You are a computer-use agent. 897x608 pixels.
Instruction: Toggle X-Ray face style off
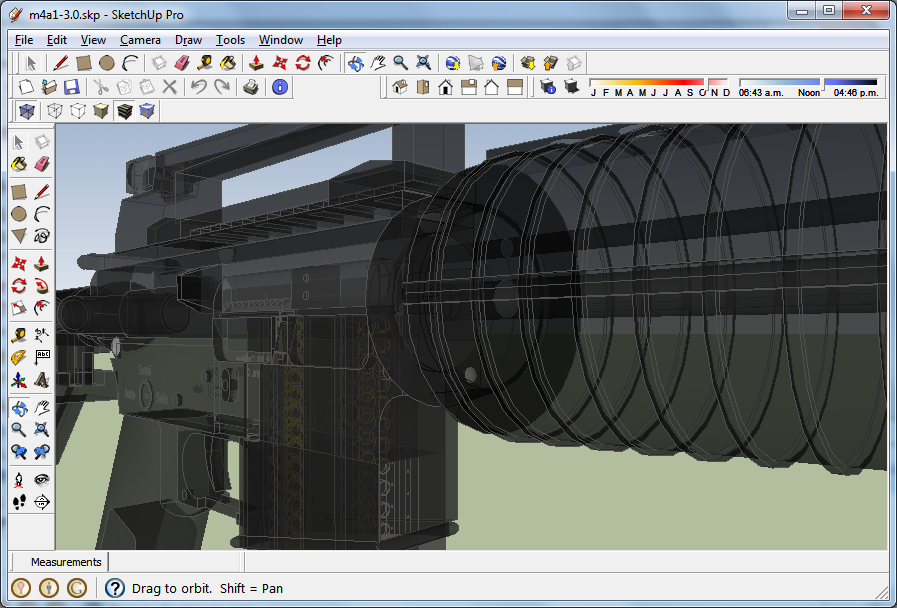pos(26,111)
